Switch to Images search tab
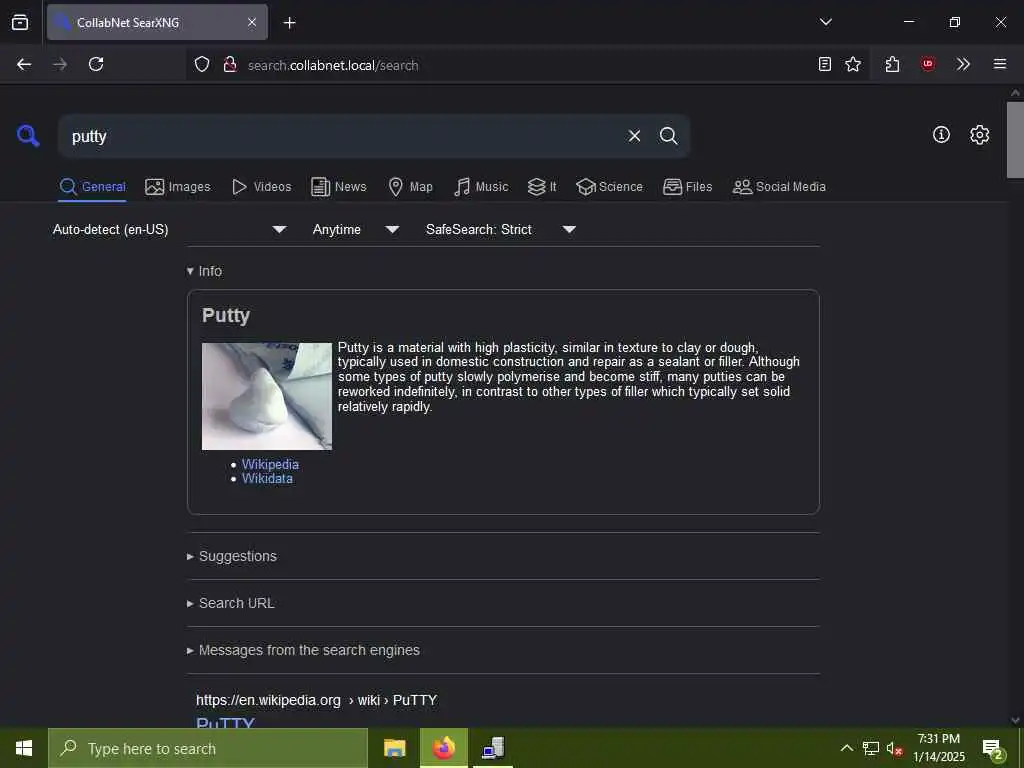1024x768 pixels. click(x=178, y=187)
